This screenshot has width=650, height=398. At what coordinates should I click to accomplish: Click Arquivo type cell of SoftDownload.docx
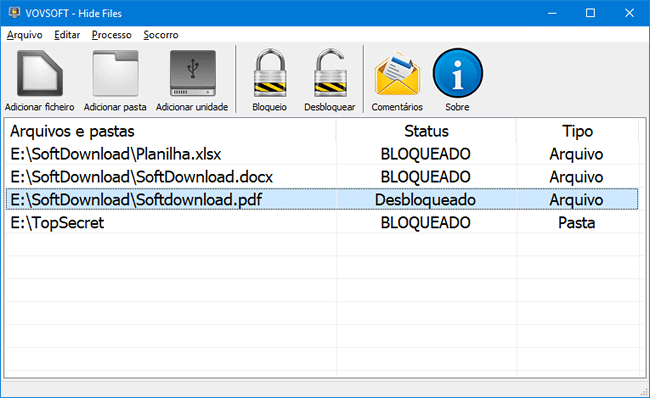(x=576, y=177)
